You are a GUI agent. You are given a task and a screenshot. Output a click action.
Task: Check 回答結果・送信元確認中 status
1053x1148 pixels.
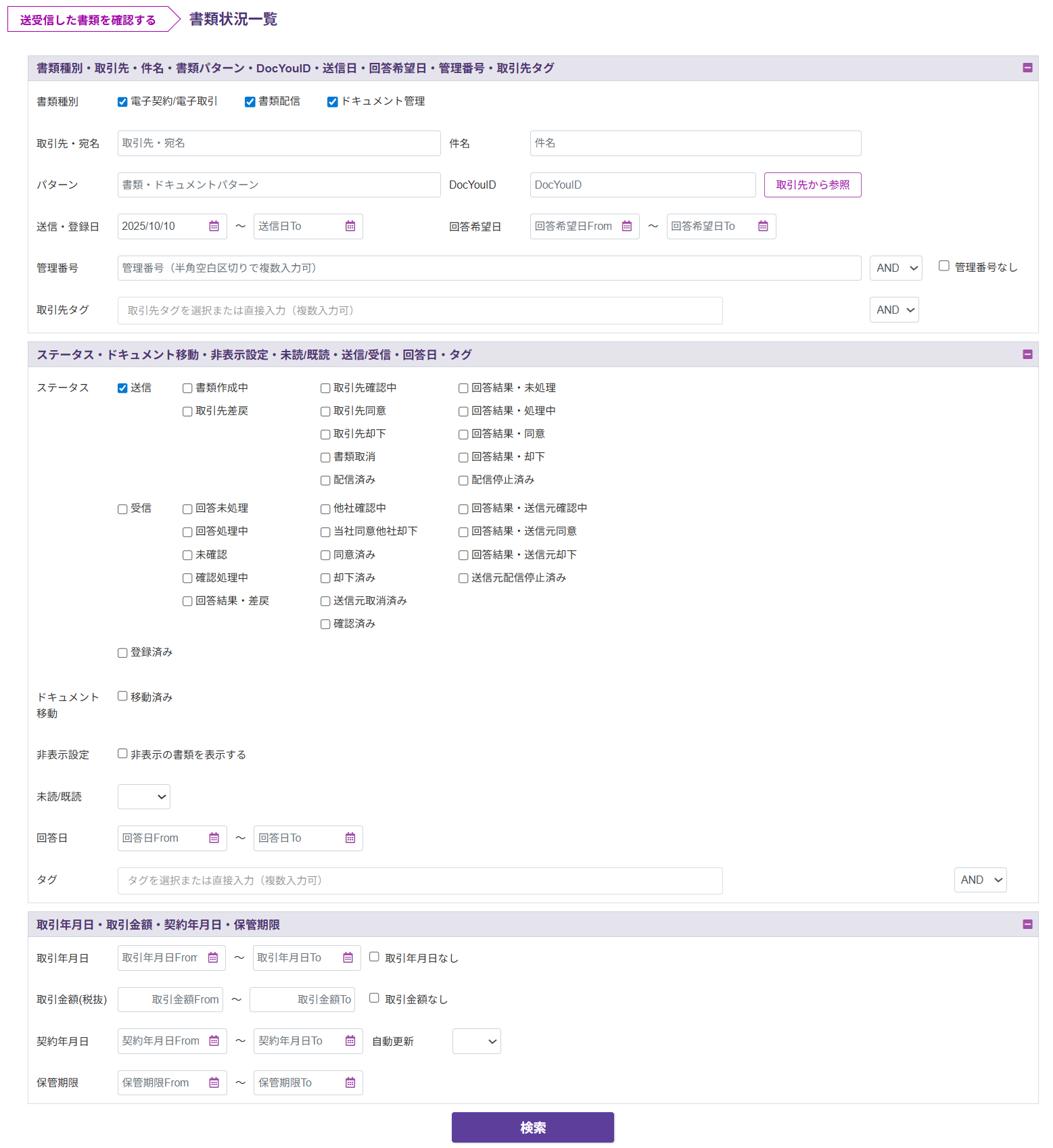tap(463, 509)
